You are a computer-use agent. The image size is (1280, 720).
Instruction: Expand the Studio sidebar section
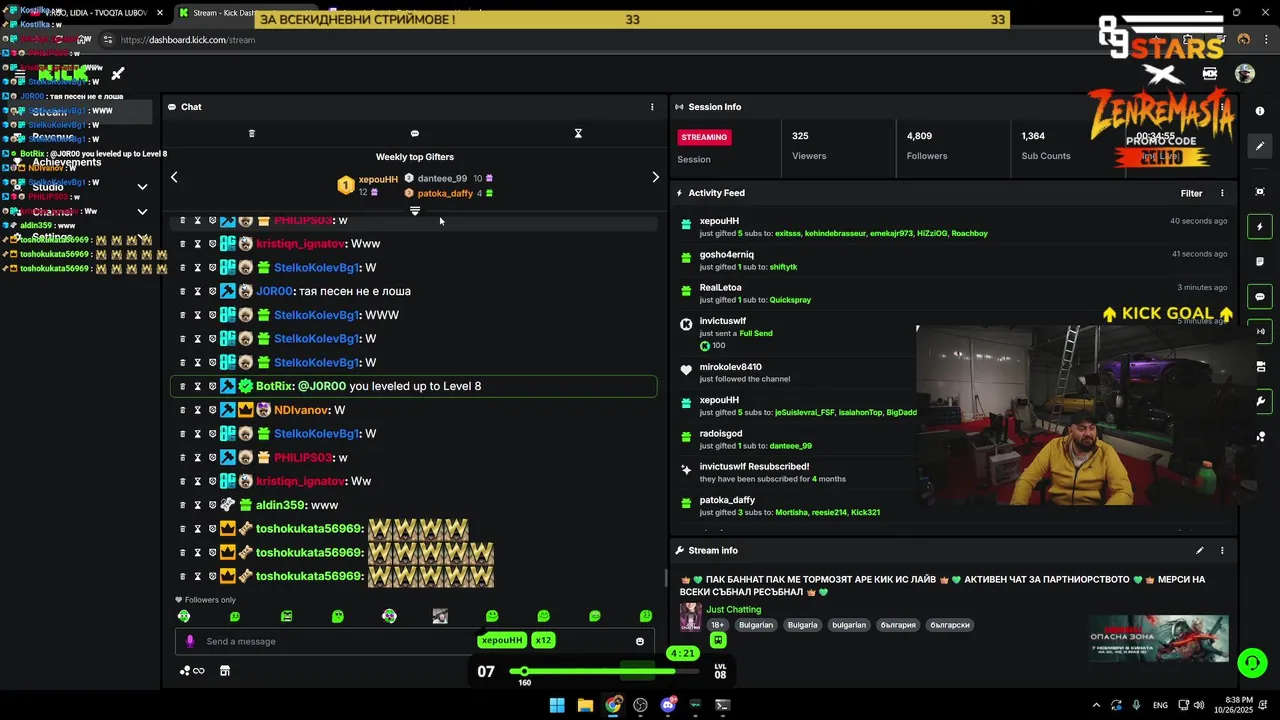(142, 187)
